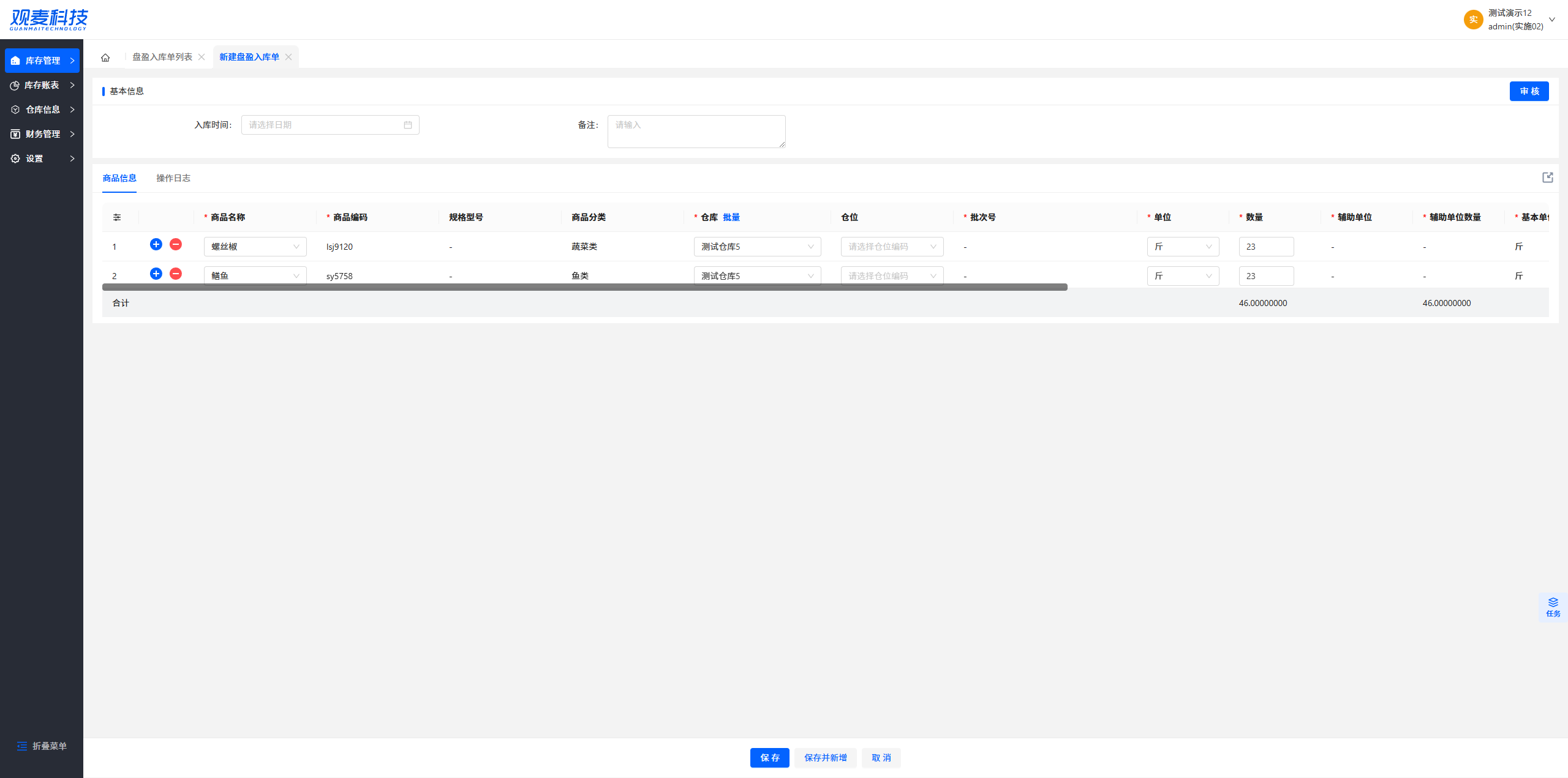Click the 批量 link in 仓库 header
Image resolution: width=1568 pixels, height=778 pixels.
[x=731, y=217]
